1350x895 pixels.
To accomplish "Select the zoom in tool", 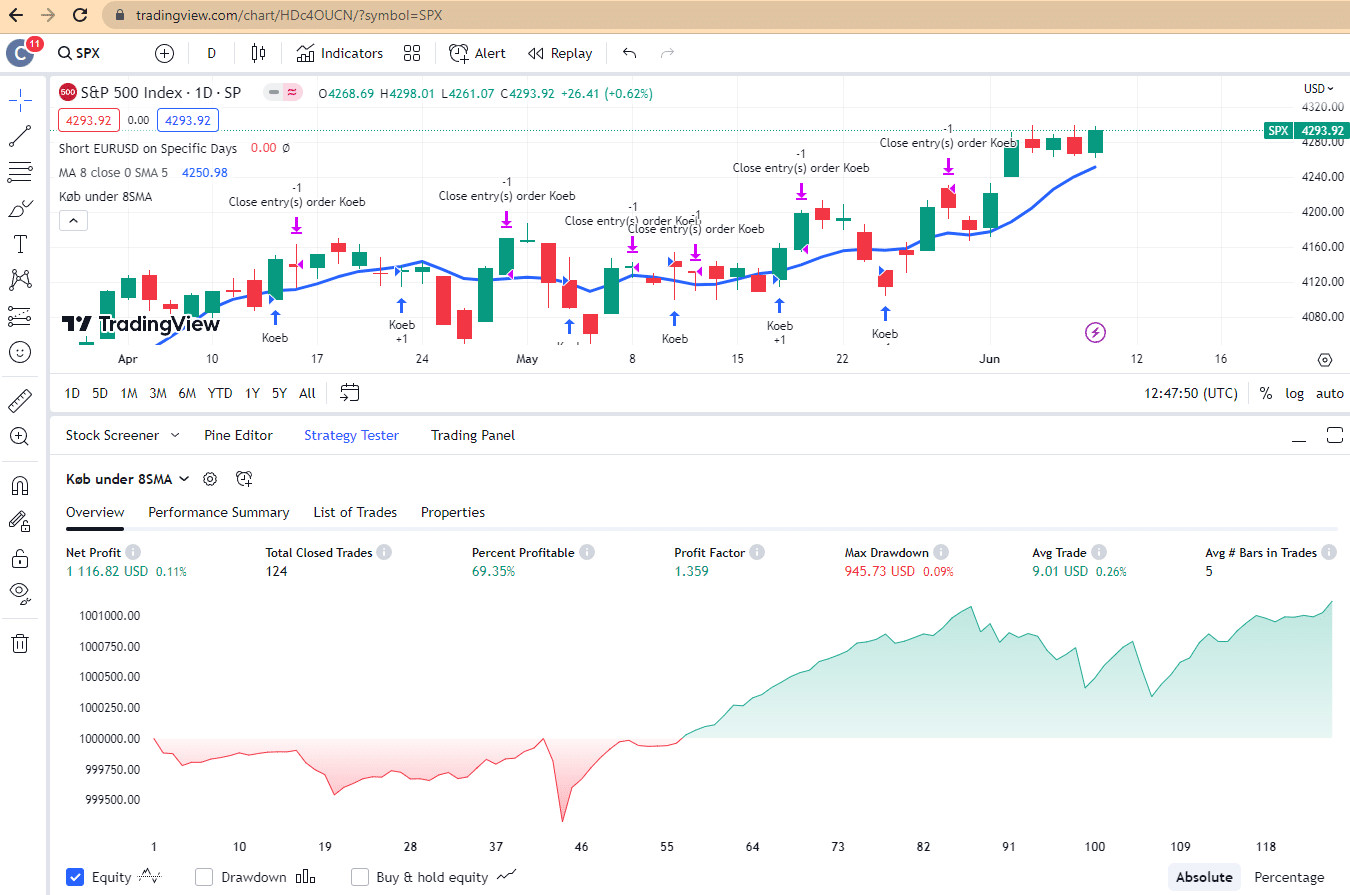I will [x=21, y=436].
